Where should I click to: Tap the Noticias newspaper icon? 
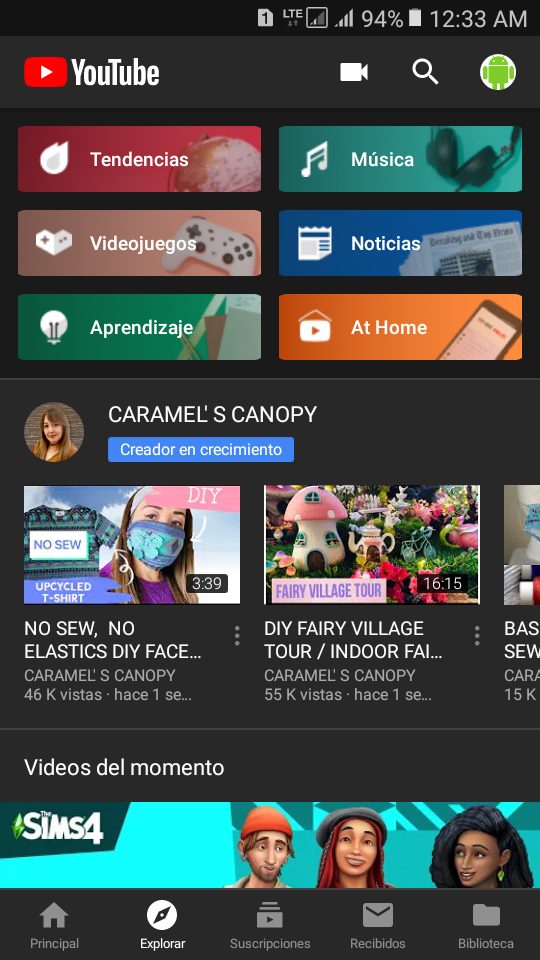point(315,243)
